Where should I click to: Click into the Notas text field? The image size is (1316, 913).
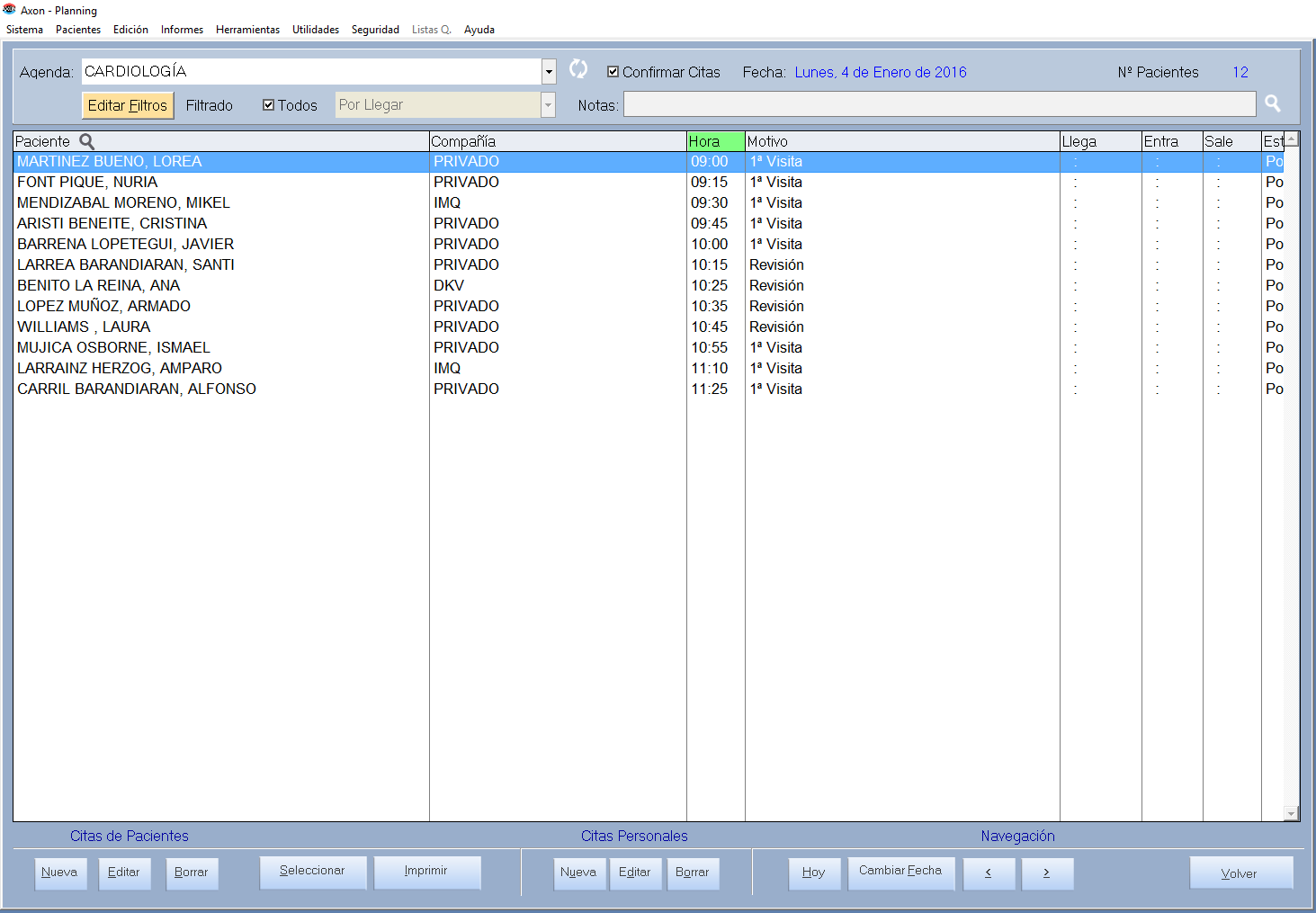(939, 105)
